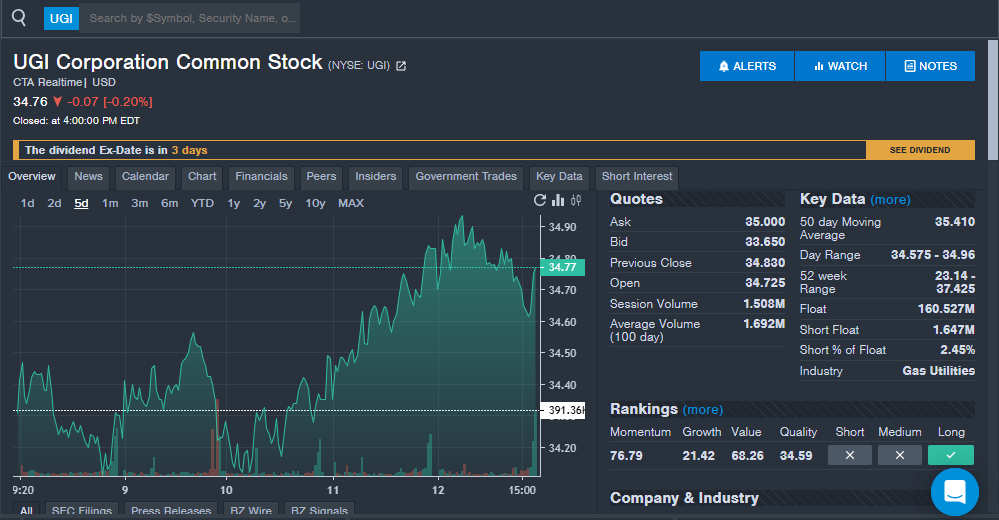999x520 pixels.
Task: Open the Chart tab
Action: [202, 177]
